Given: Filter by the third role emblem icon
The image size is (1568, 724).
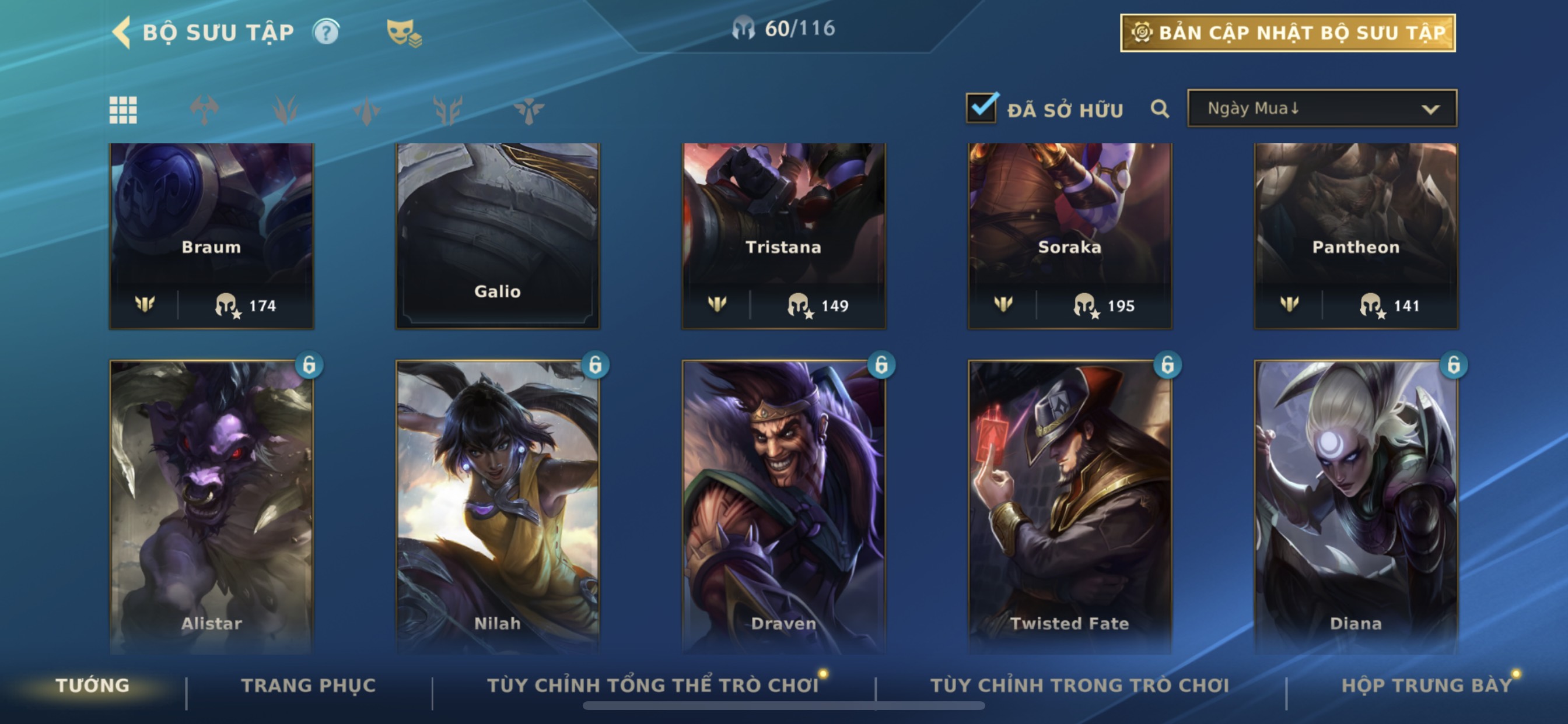Looking at the screenshot, I should click(366, 110).
